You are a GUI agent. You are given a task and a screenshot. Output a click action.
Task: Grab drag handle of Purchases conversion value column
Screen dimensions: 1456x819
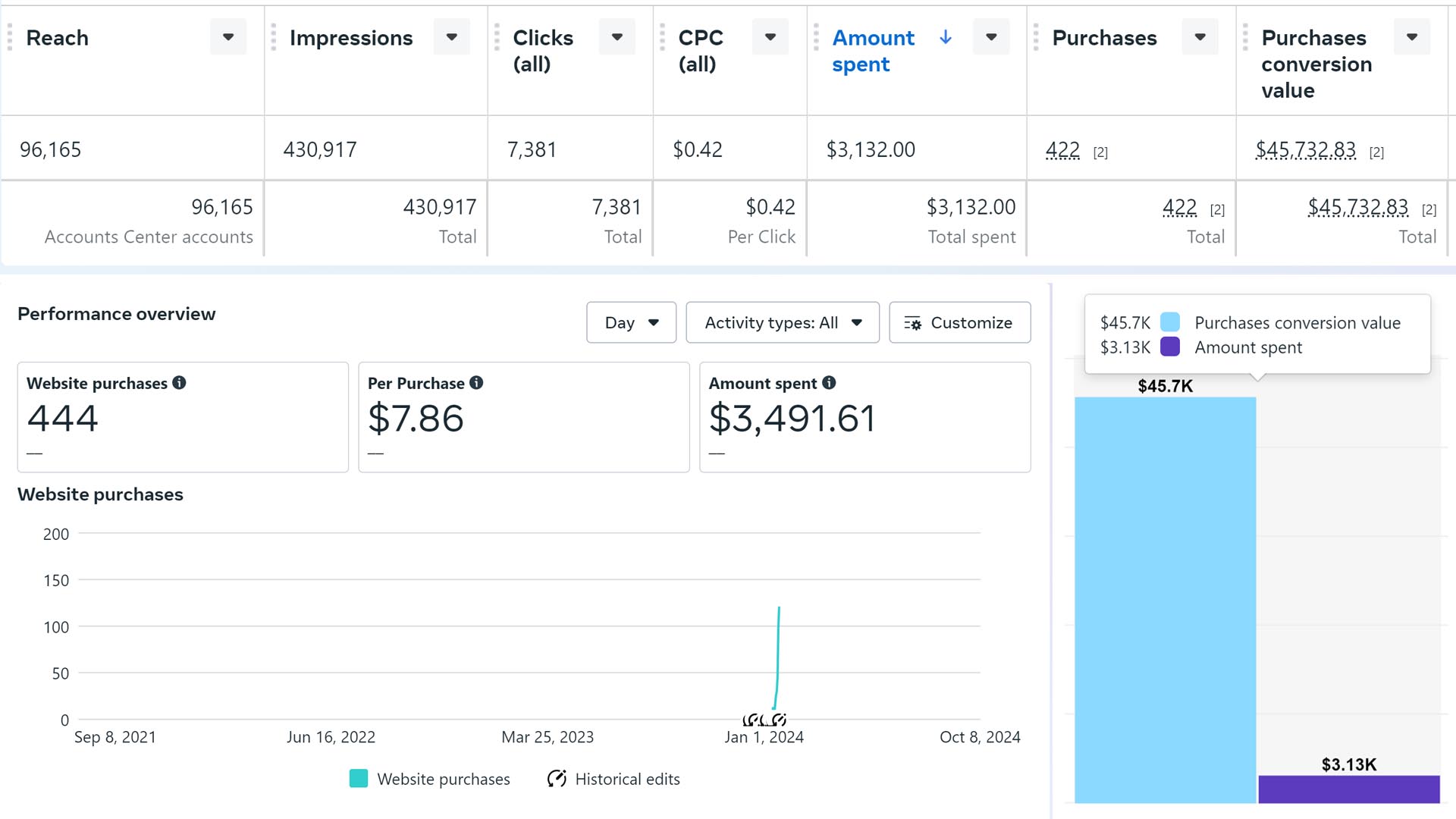click(x=1245, y=37)
